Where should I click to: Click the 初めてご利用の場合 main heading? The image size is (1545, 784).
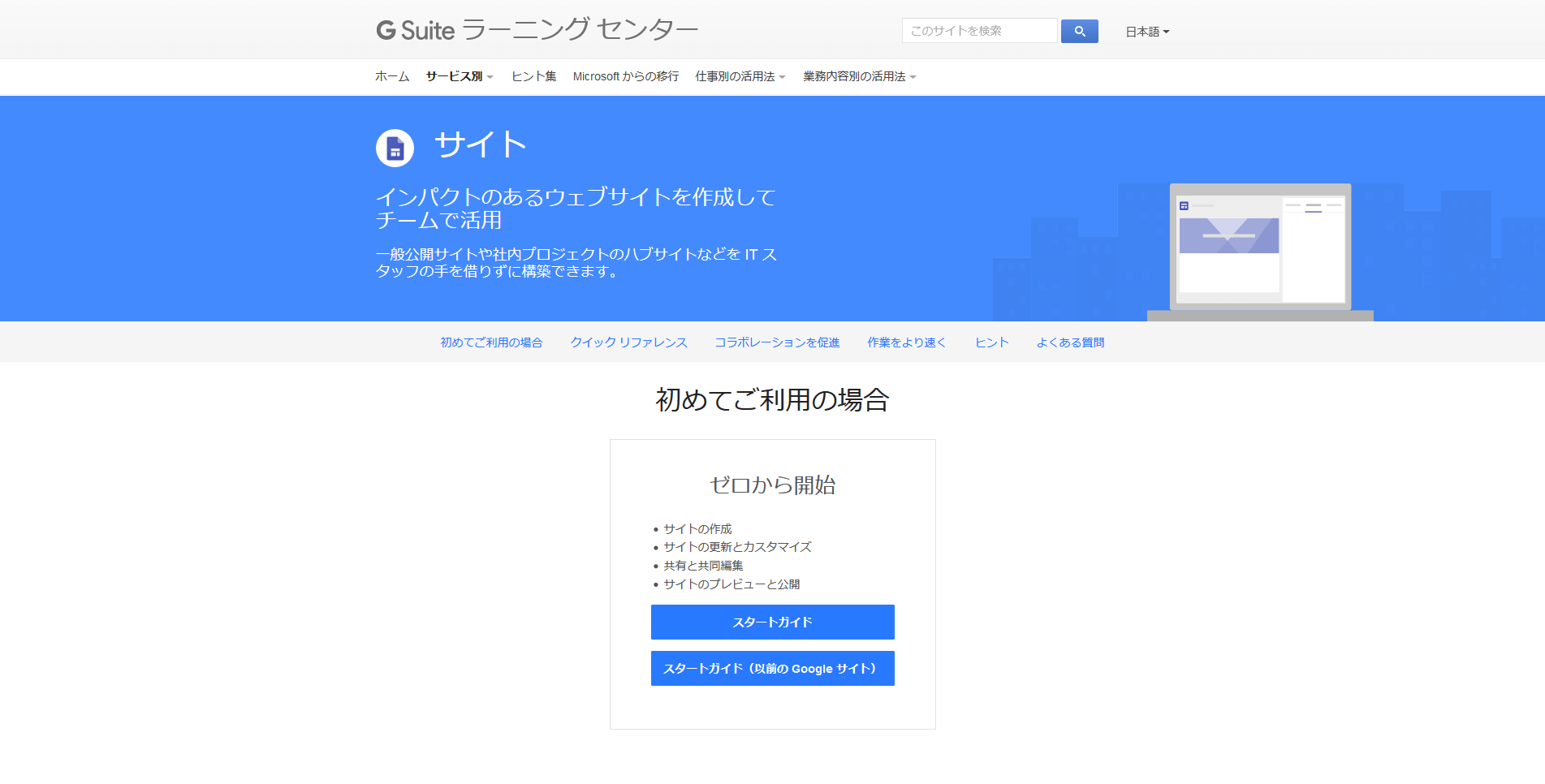tap(773, 399)
